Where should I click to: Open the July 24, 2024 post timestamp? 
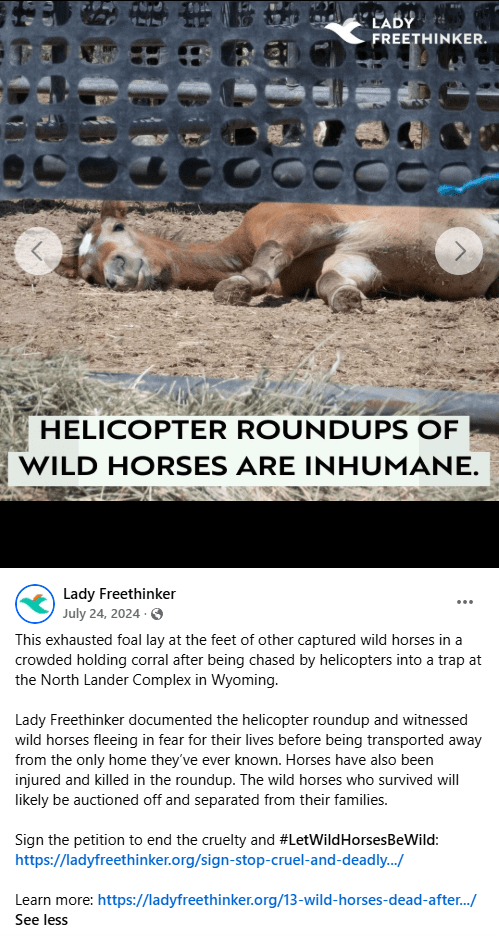pyautogui.click(x=101, y=614)
